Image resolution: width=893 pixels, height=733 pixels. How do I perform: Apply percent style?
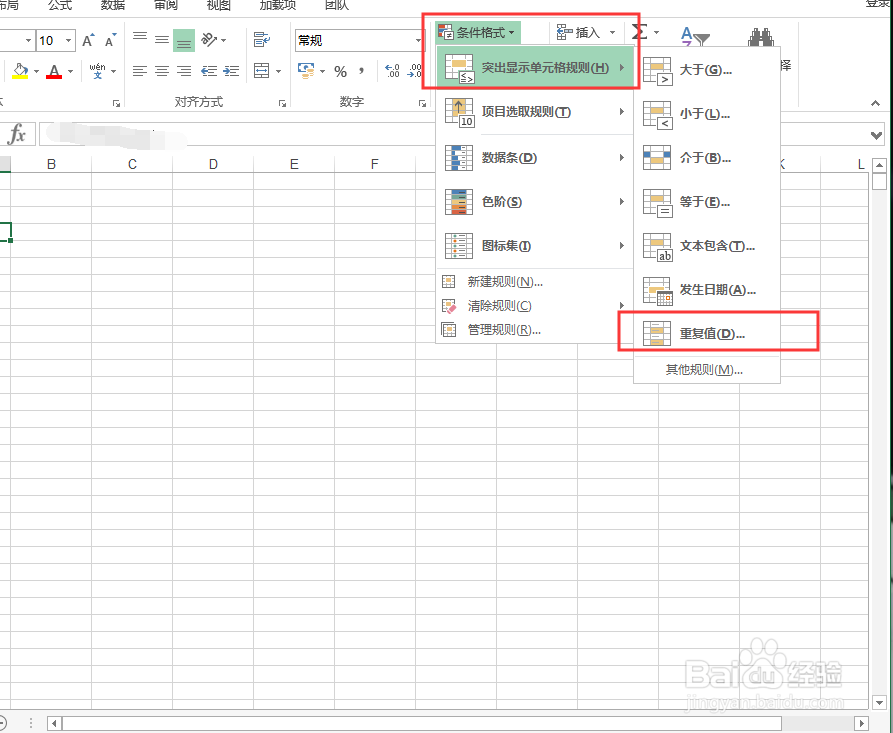341,71
